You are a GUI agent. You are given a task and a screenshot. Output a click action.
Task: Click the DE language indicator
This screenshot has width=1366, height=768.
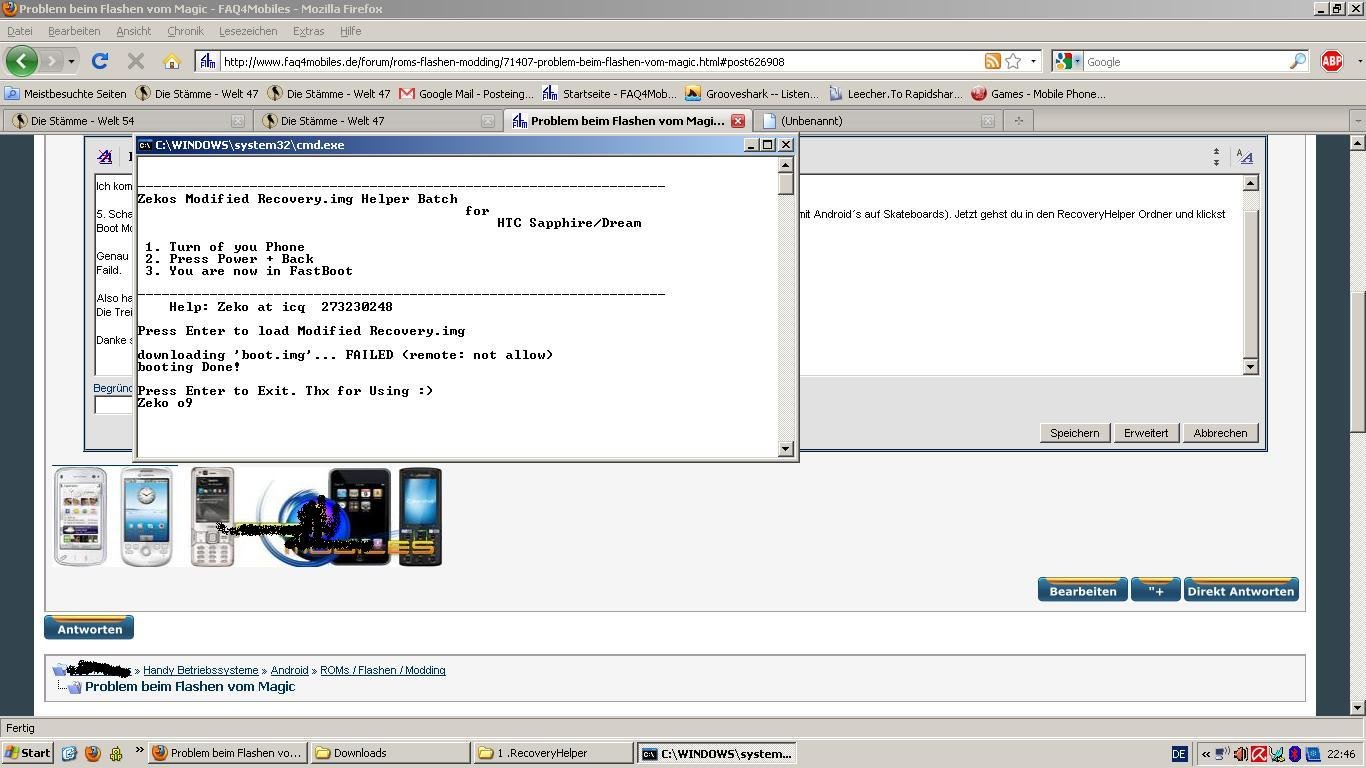coord(1179,754)
